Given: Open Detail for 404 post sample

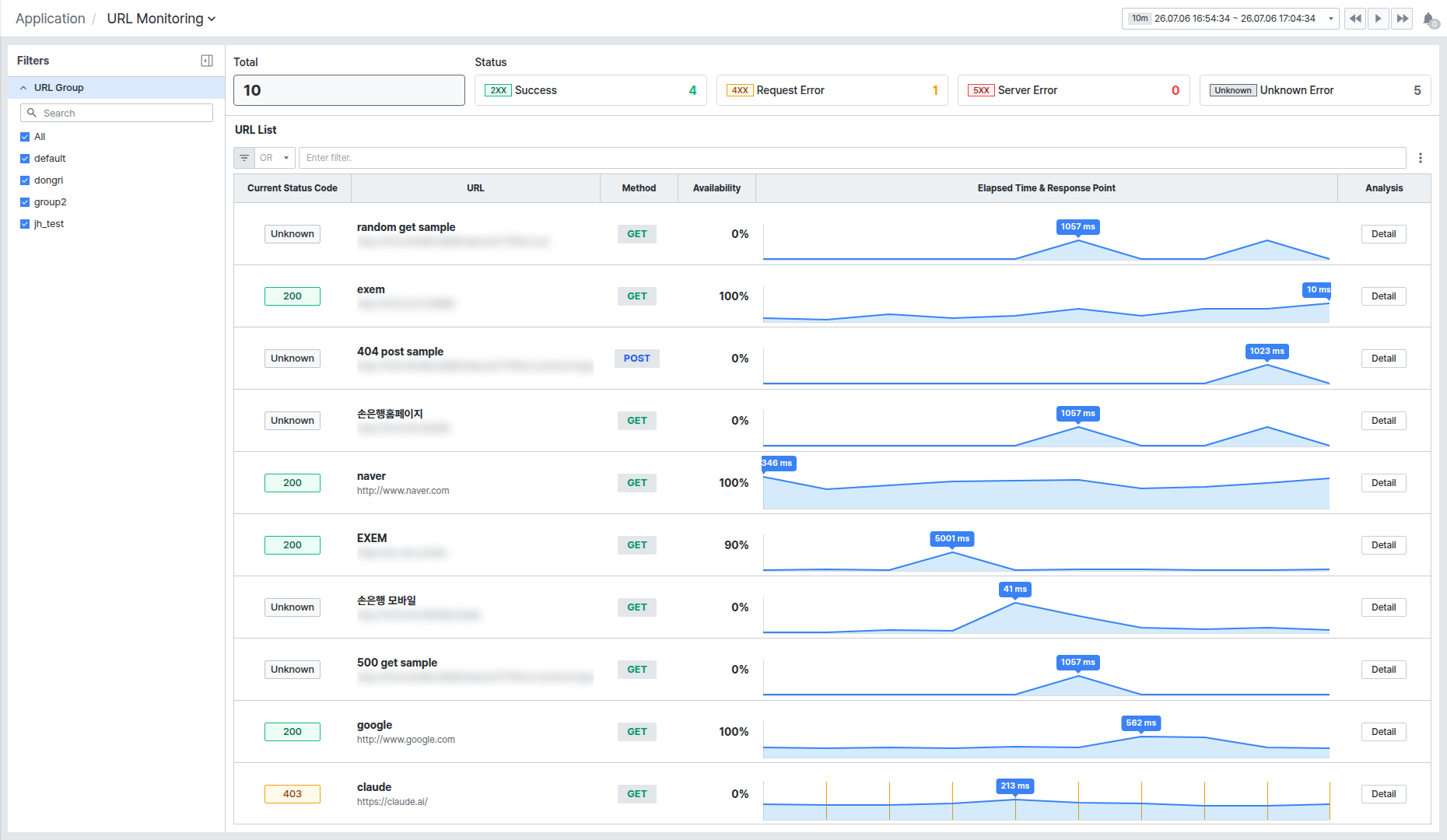Looking at the screenshot, I should pos(1383,359).
